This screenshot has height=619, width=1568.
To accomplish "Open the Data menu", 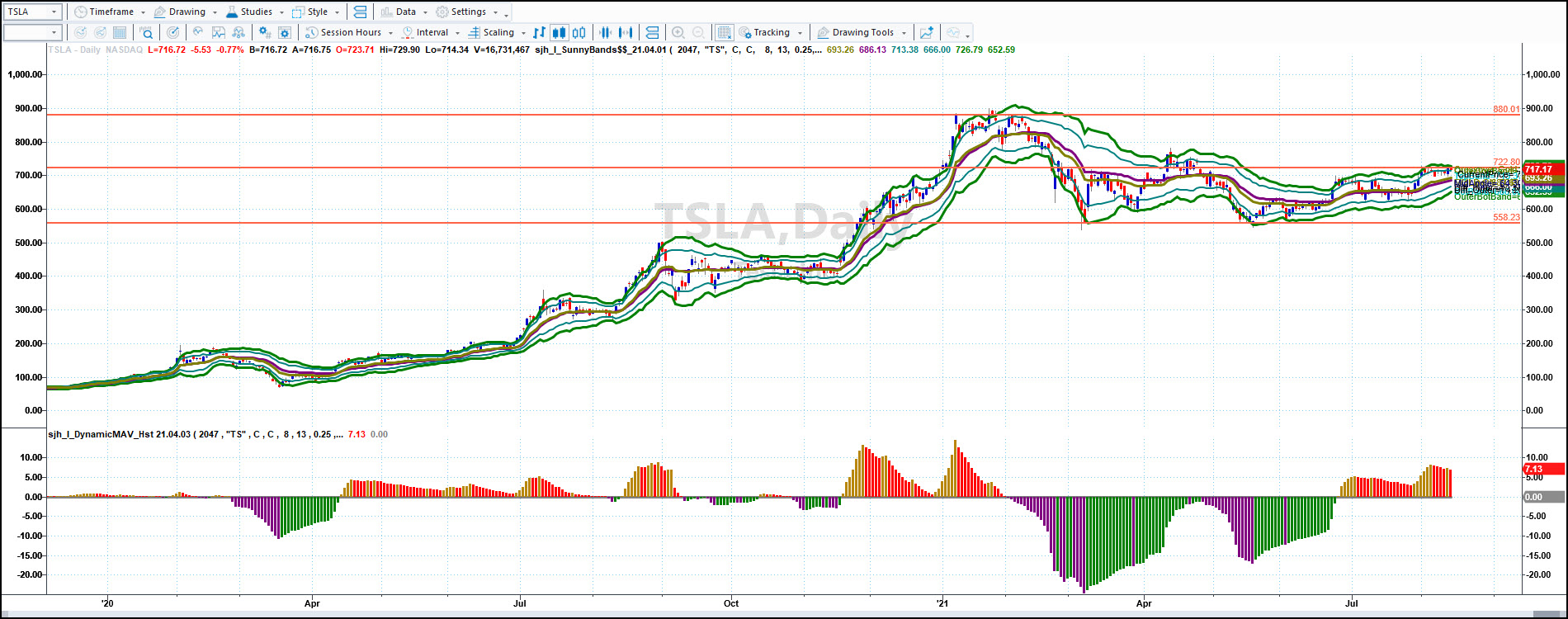I will [x=404, y=12].
